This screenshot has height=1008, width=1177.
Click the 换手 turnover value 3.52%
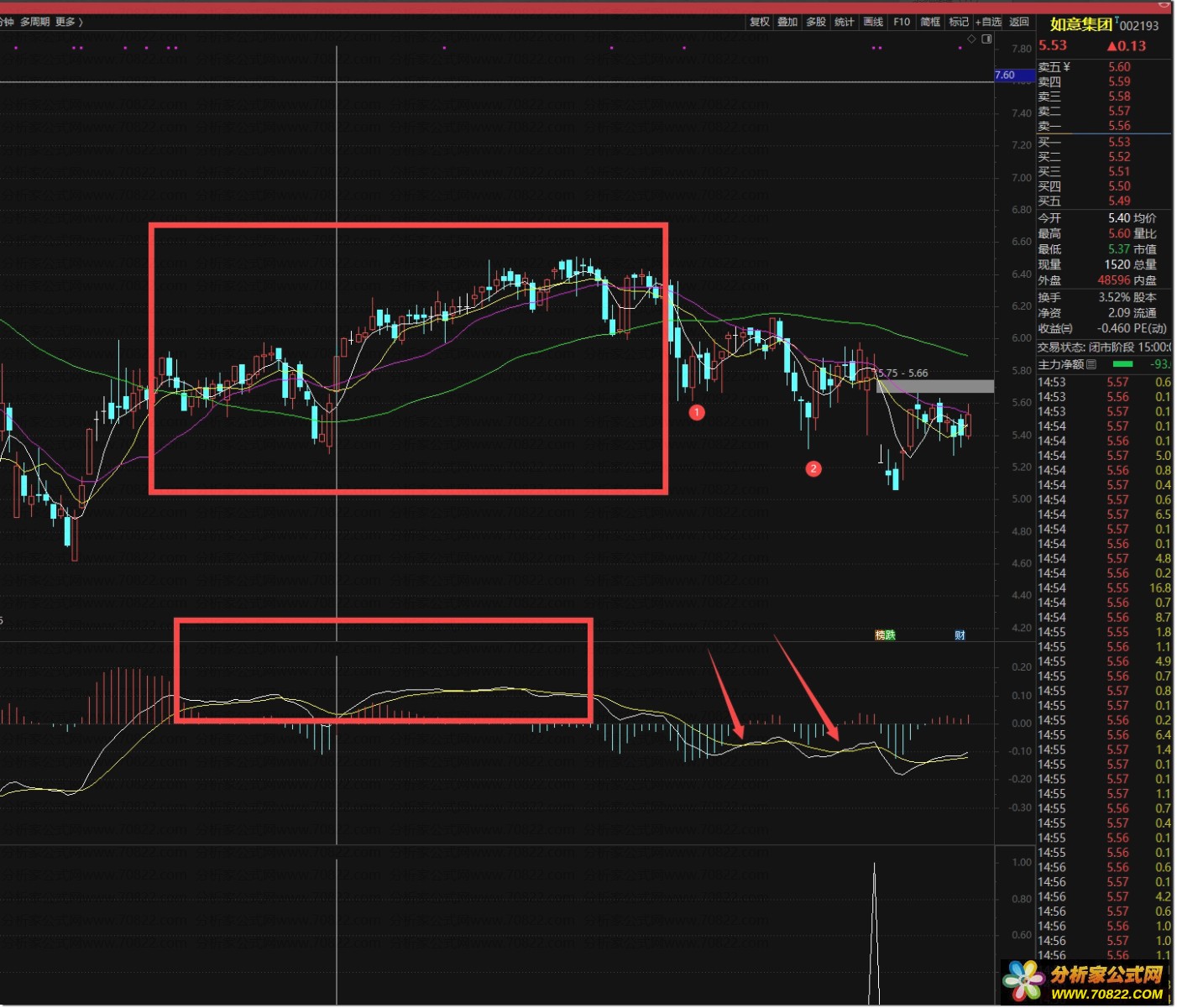1114,297
